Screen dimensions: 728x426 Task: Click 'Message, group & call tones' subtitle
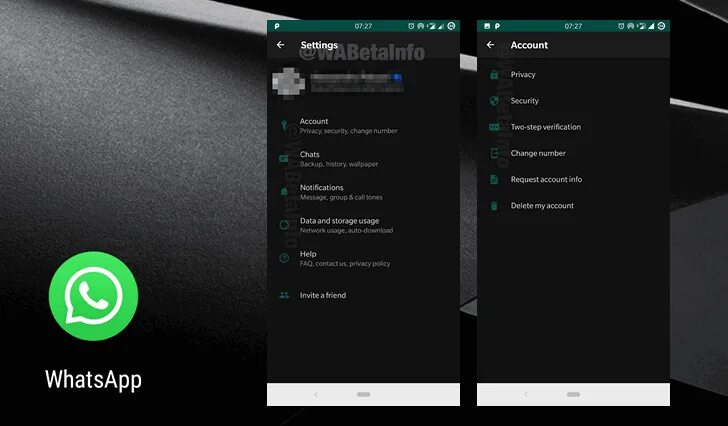[341, 197]
